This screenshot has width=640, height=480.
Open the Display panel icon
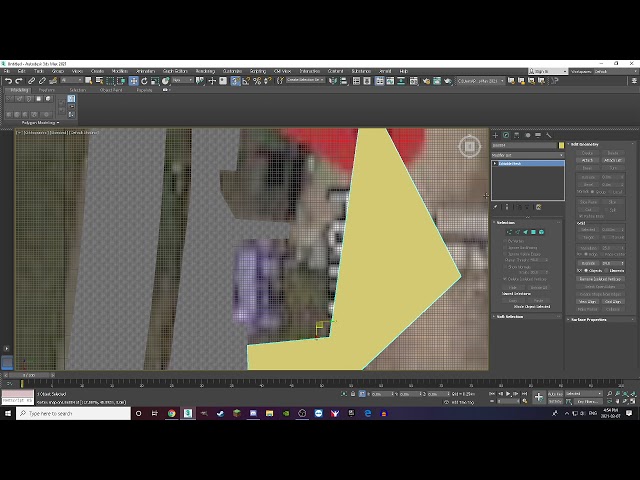click(x=538, y=135)
